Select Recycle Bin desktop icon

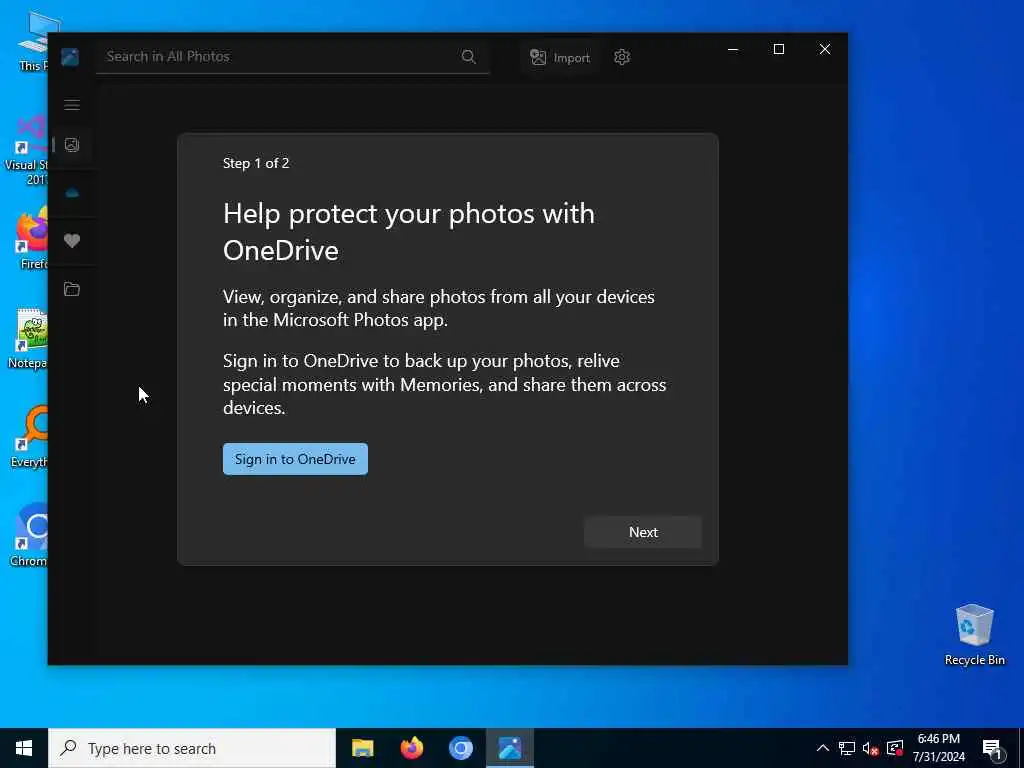tap(974, 635)
